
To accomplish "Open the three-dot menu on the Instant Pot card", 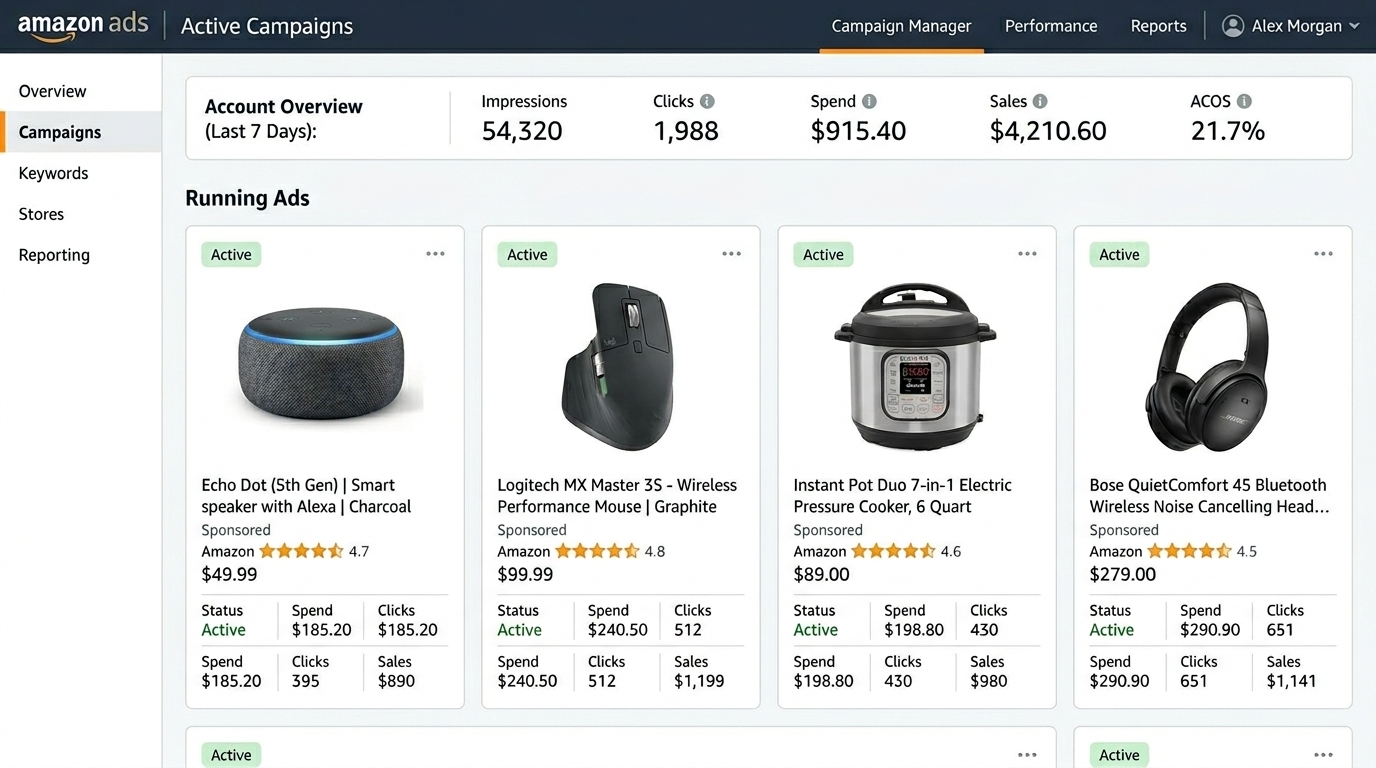I will (x=1027, y=253).
